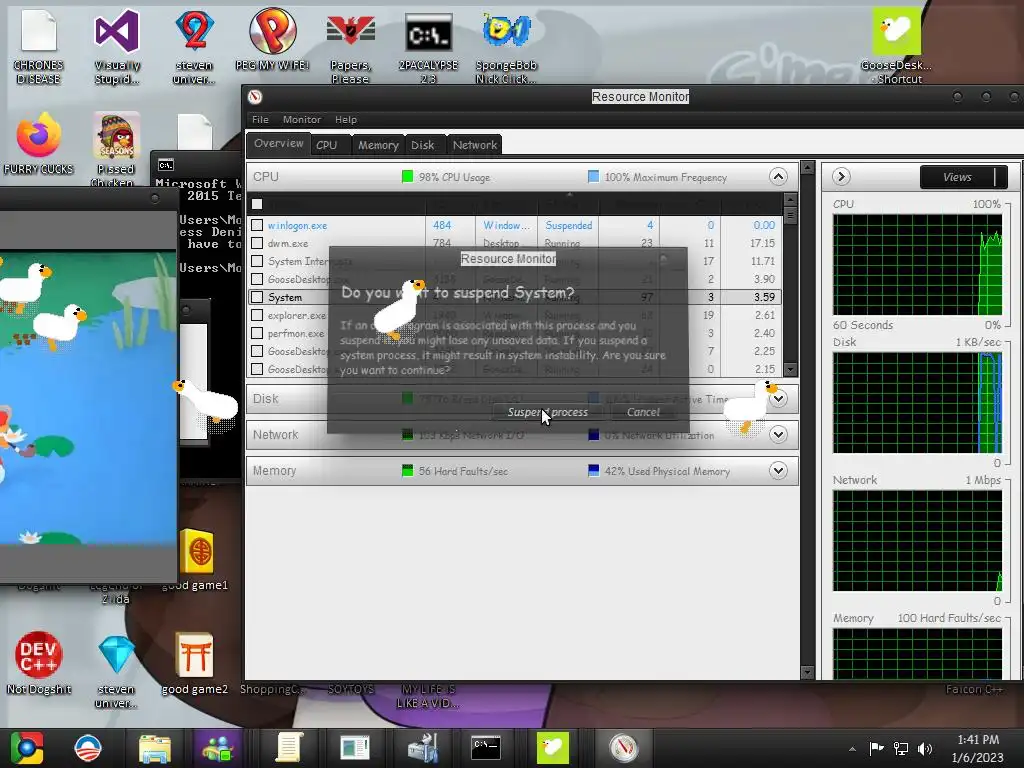The width and height of the screenshot is (1024, 768).
Task: Cancel the suspend System dialog
Action: pyautogui.click(x=643, y=412)
